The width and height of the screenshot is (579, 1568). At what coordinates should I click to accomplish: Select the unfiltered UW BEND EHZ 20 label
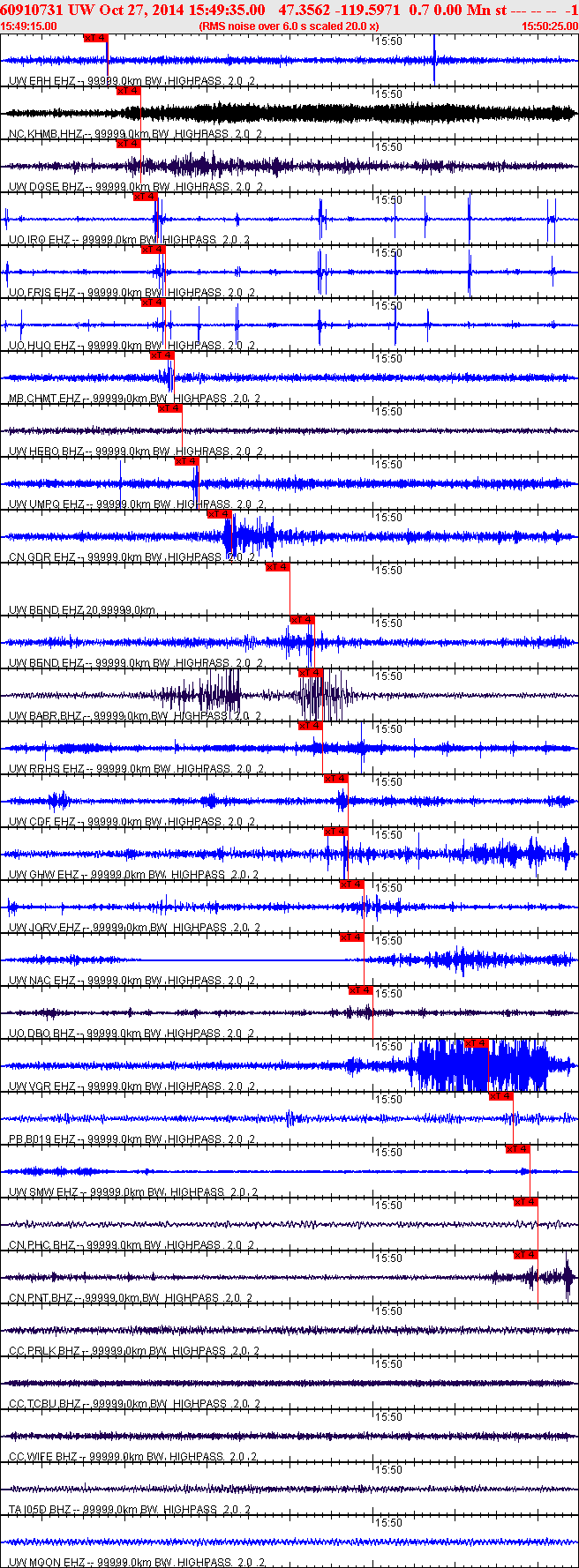(x=82, y=610)
